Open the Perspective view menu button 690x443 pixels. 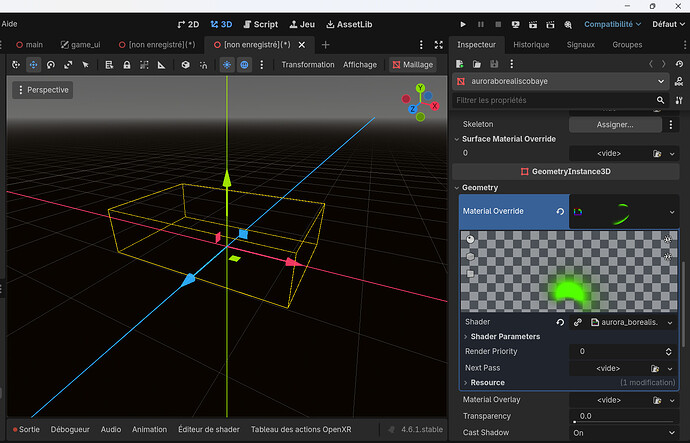[42, 89]
